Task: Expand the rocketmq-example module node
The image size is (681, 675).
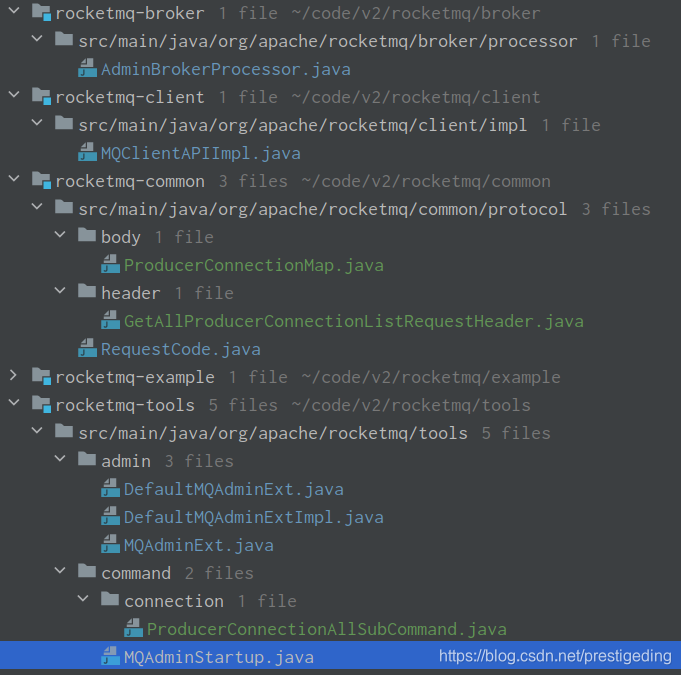Action: (14, 375)
